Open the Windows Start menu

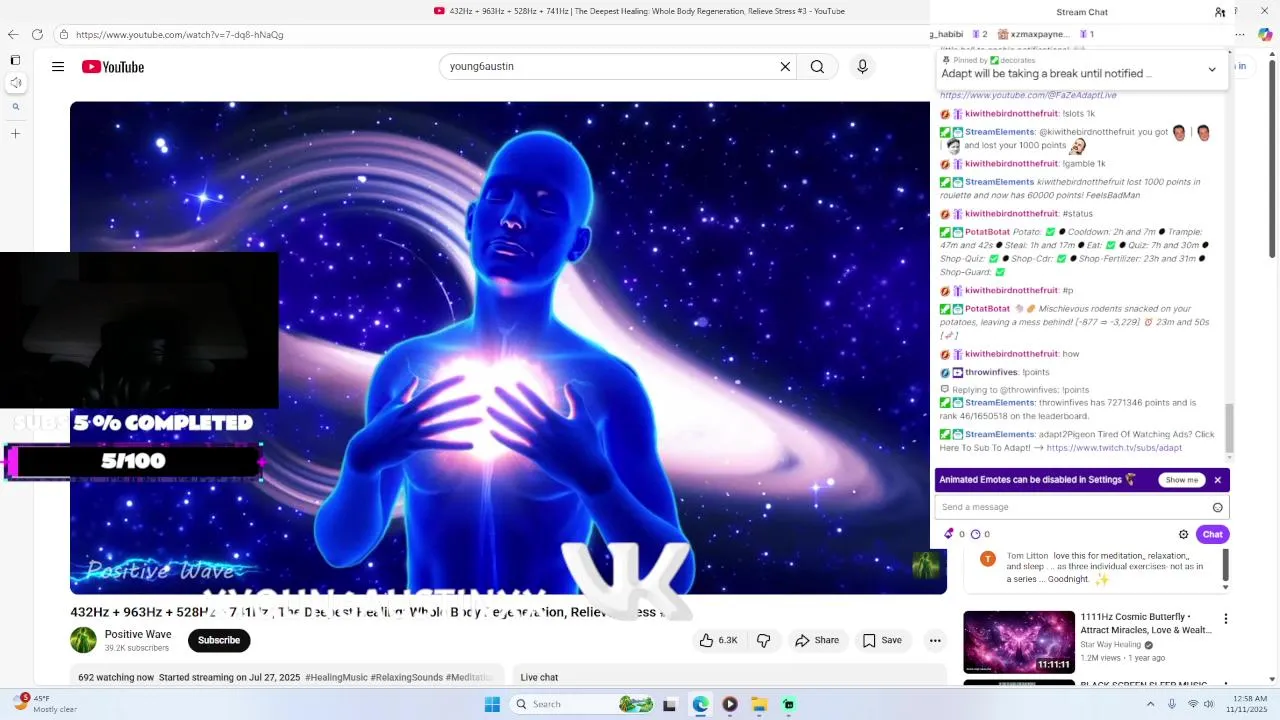(x=492, y=704)
